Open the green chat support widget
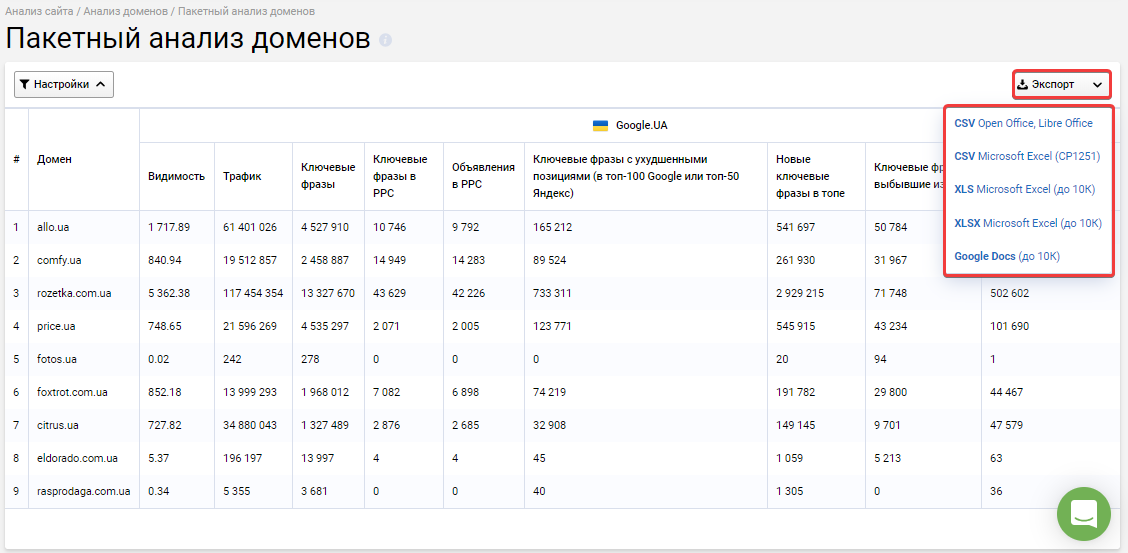Screen dimensions: 1128x553 tap(1083, 513)
